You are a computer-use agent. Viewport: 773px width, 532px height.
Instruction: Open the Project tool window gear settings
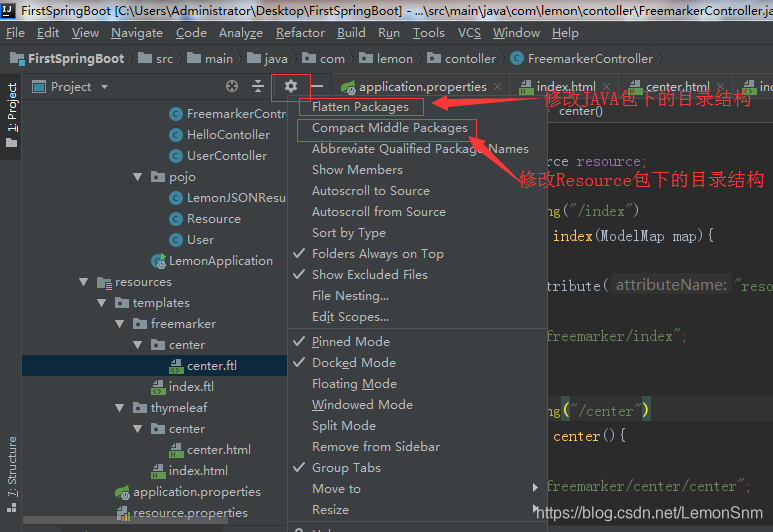click(291, 86)
